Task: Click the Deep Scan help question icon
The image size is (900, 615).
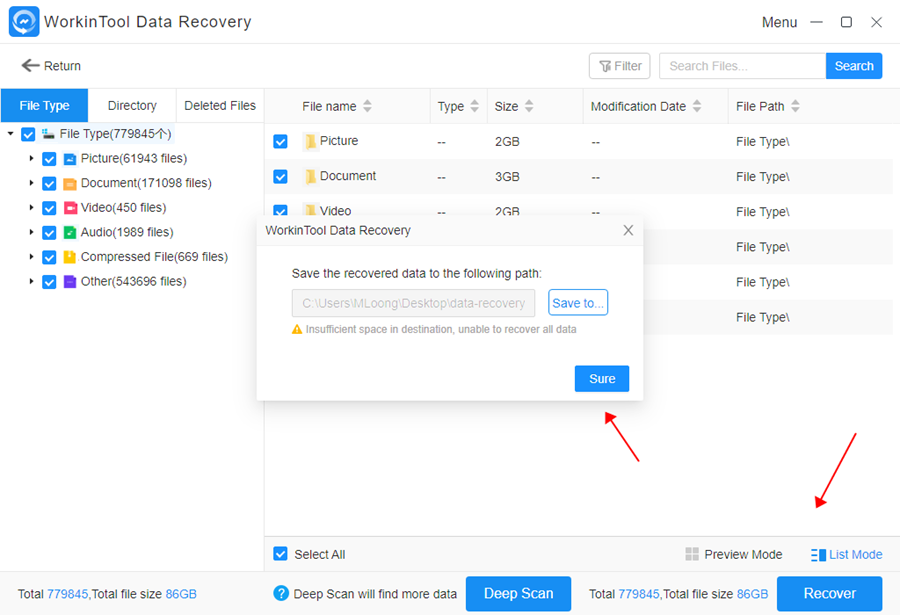Action: (281, 593)
